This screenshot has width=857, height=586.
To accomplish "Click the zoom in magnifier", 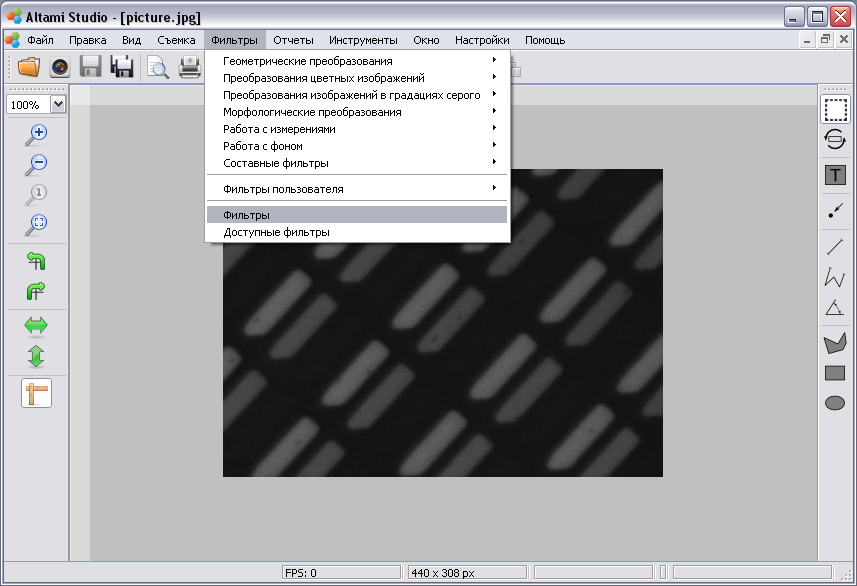I will coord(36,135).
